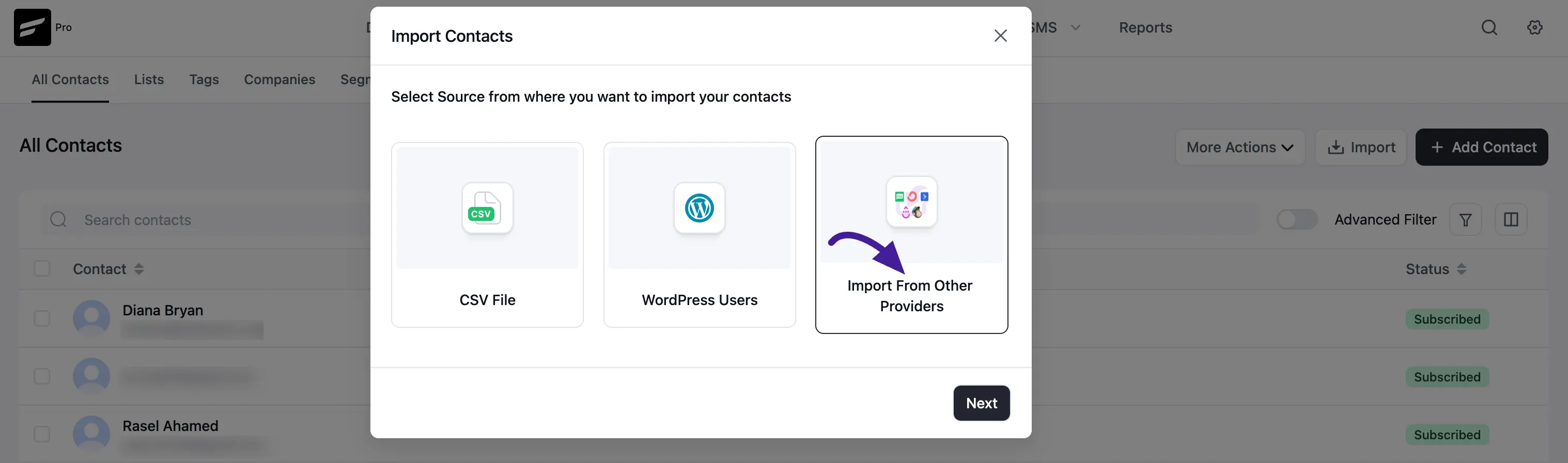The image size is (1568, 463).
Task: Click the other providers icon cluster
Action: (911, 203)
